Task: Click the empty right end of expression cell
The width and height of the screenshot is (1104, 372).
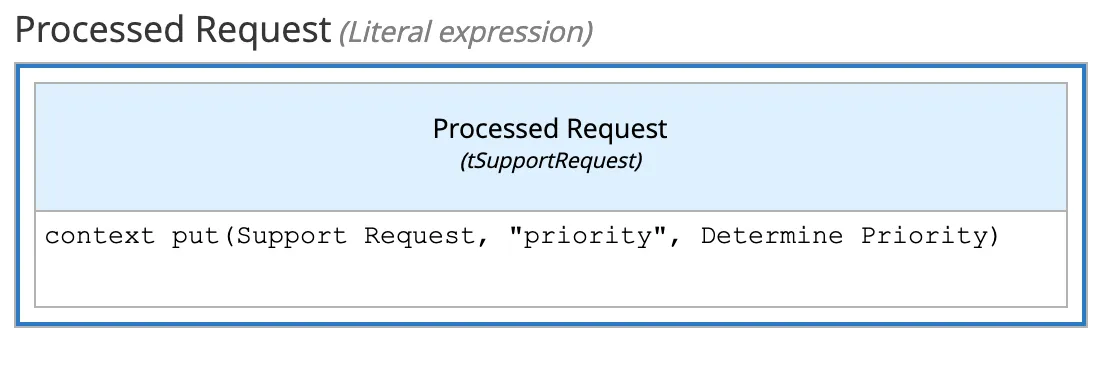Action: tap(1034, 237)
